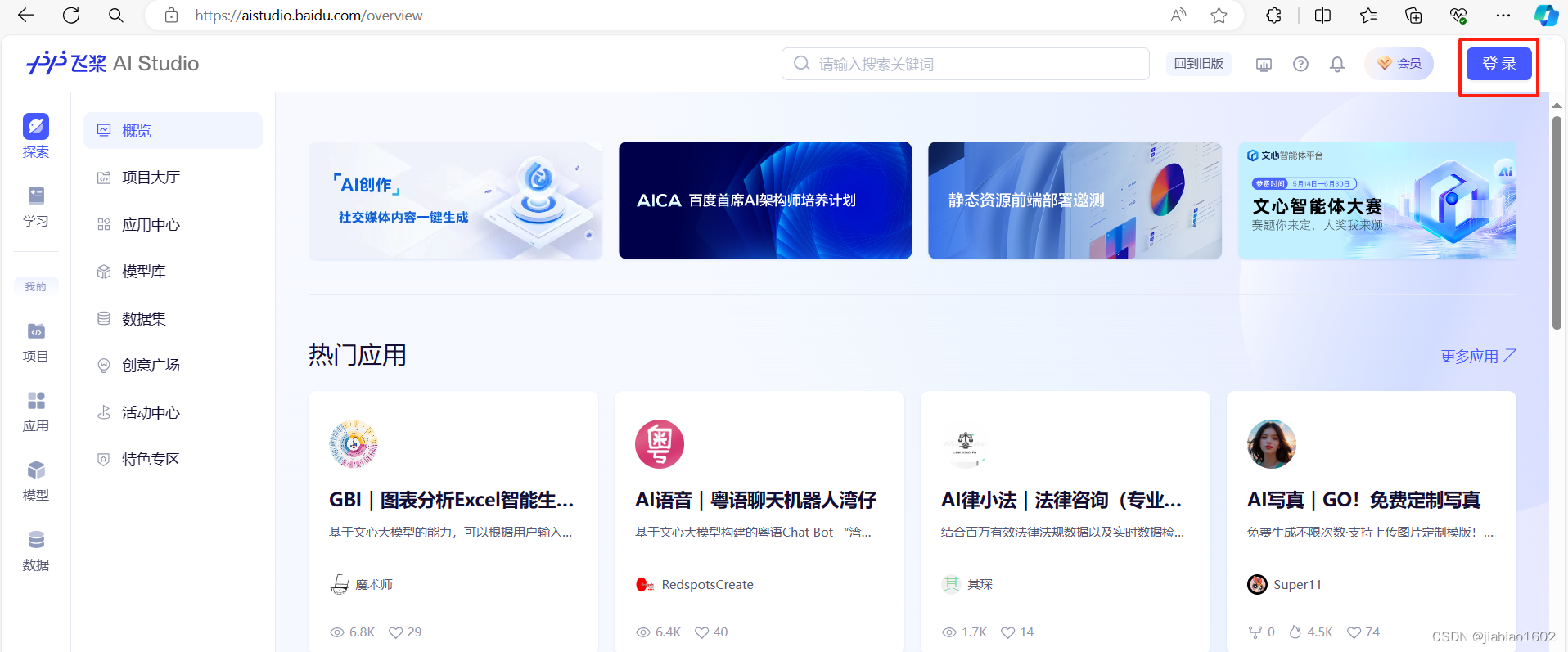Click the site info lock icon
1568x652 pixels.
click(x=171, y=16)
